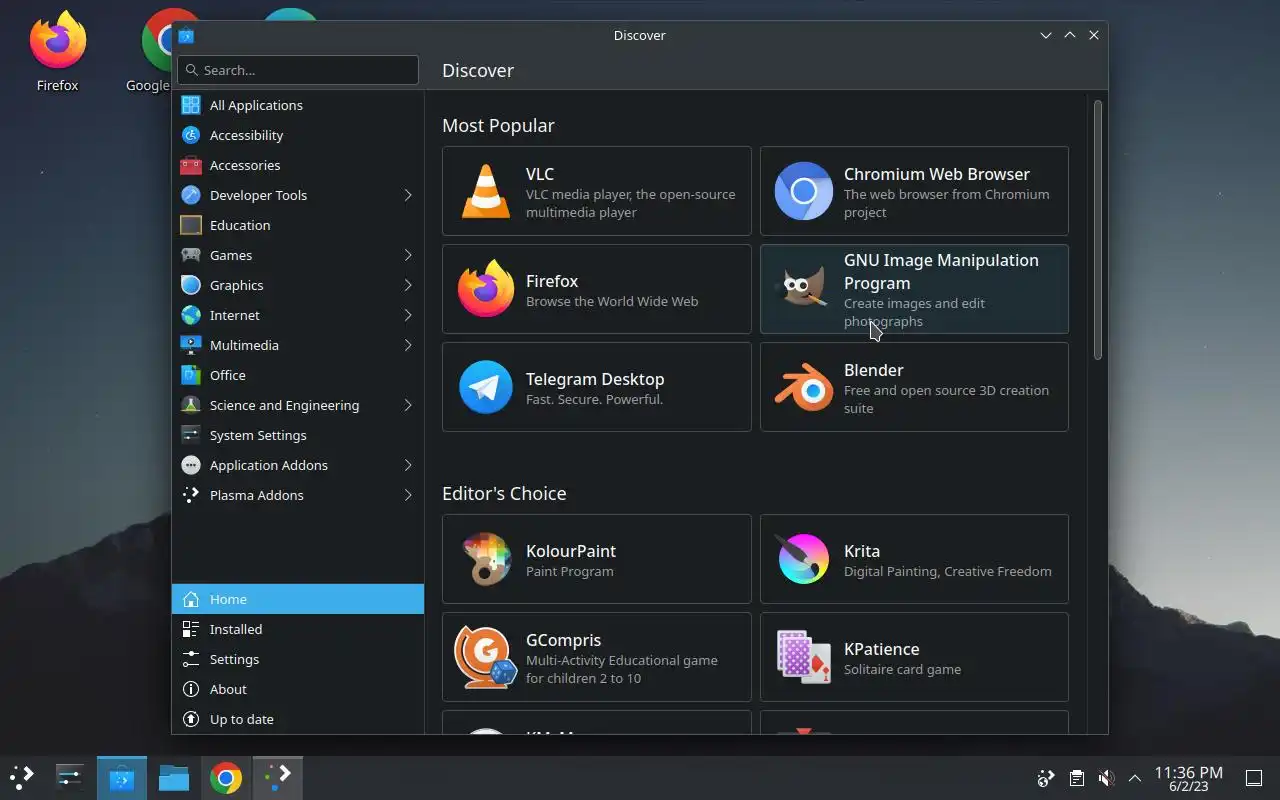Click KPatience's description "Solitaire card game"

(x=902, y=669)
